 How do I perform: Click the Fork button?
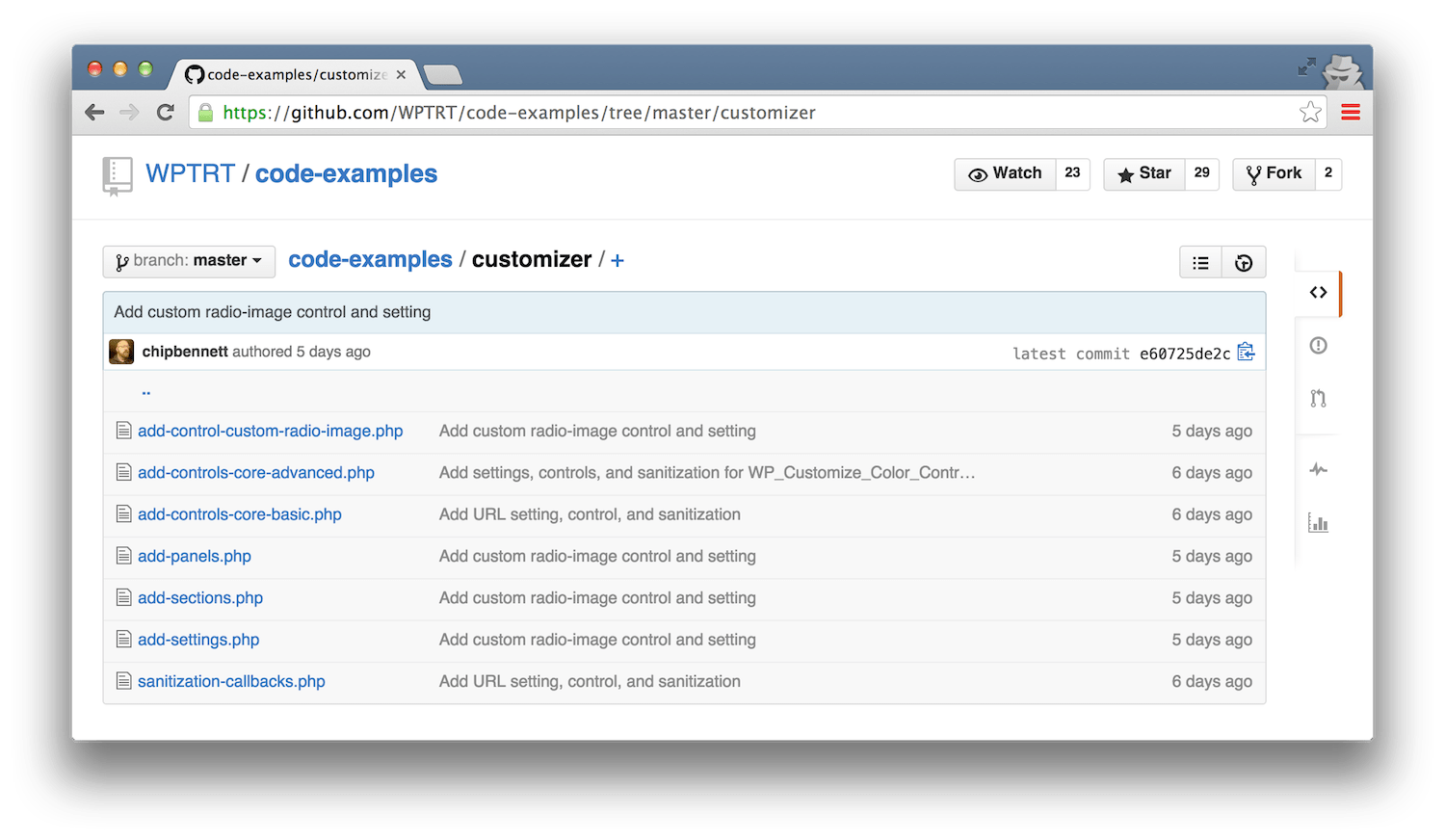click(1274, 173)
